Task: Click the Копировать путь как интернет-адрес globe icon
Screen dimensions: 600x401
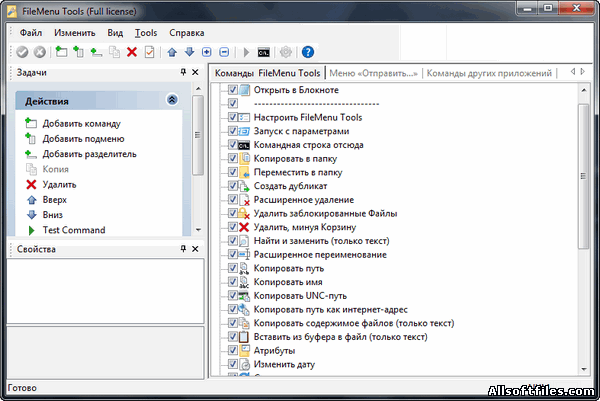Action: point(244,310)
